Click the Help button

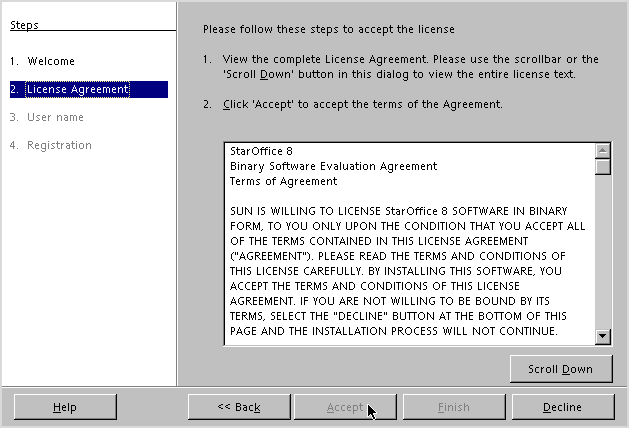[x=65, y=407]
